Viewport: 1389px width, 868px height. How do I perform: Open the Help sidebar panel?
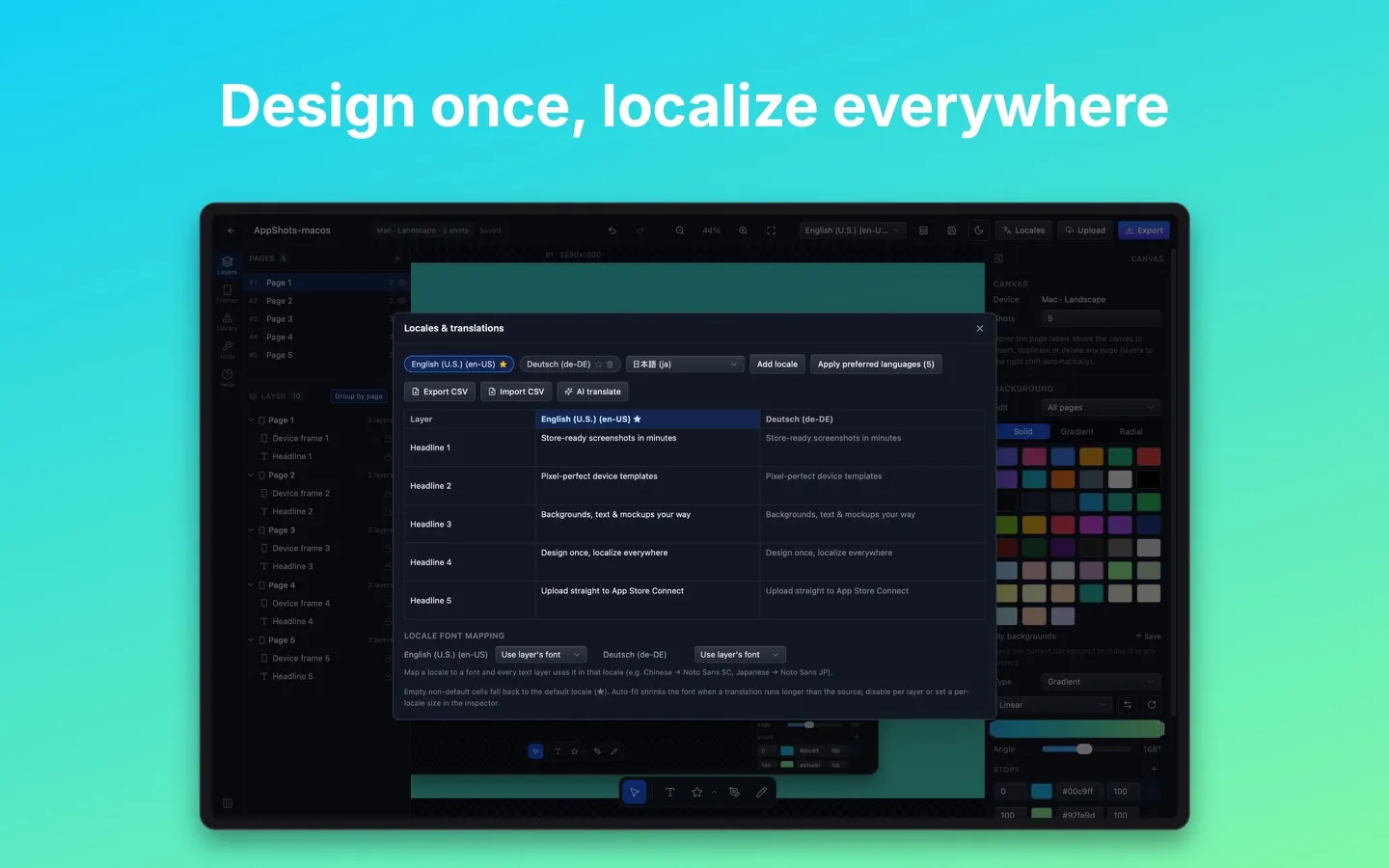coord(227,377)
